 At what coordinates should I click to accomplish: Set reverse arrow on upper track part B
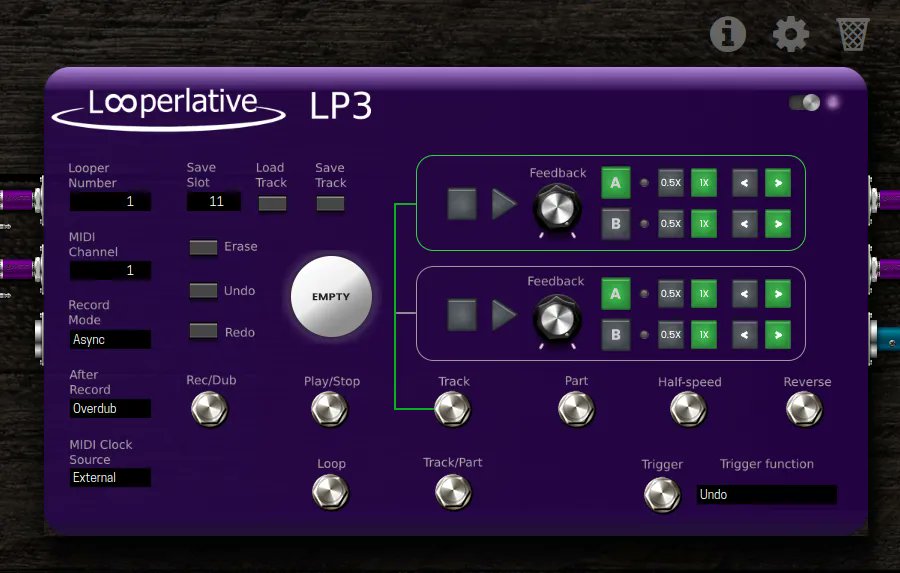[744, 223]
